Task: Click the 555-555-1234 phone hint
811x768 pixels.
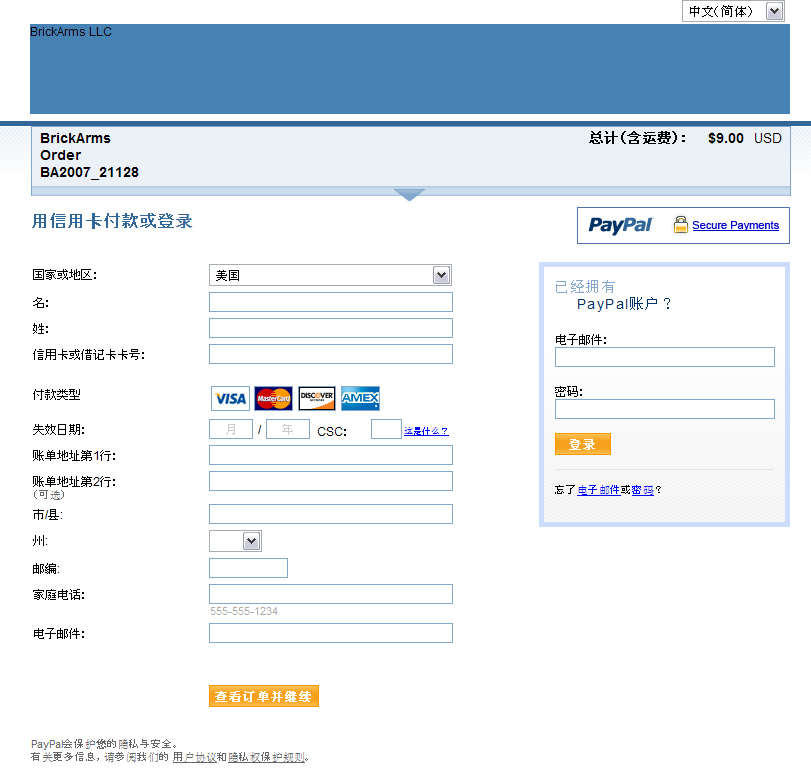Action: (244, 611)
